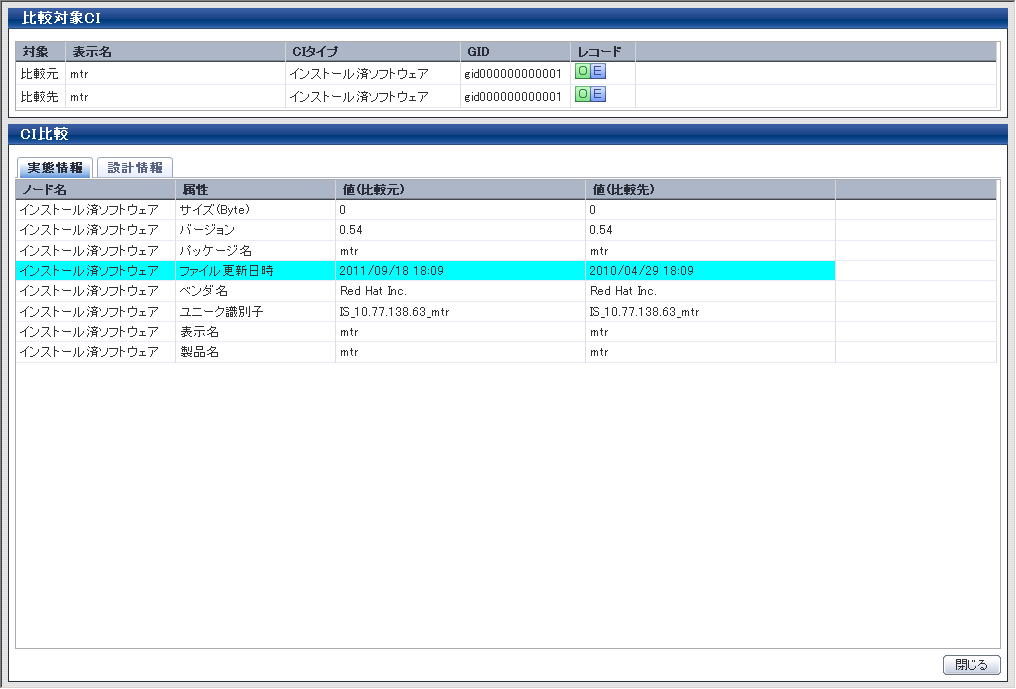Switch to the 実態情報 tab
This screenshot has height=689, width=1016.
point(54,168)
